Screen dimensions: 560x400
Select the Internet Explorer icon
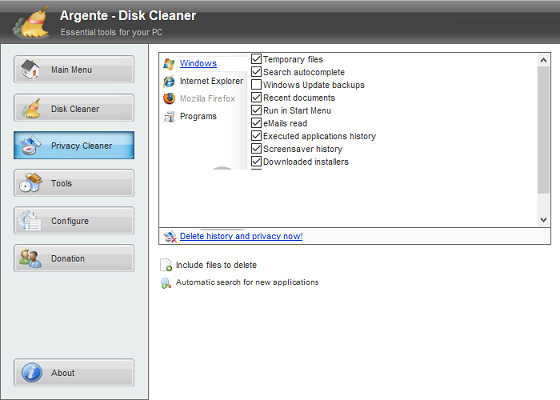click(169, 81)
